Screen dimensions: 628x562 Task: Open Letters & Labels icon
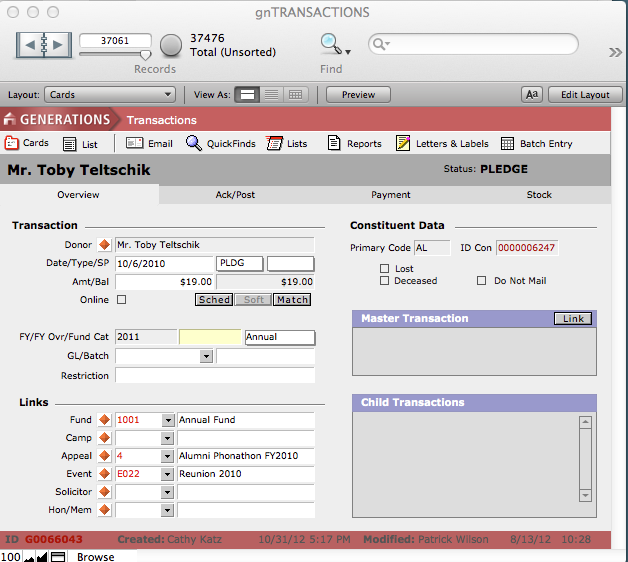[403, 143]
